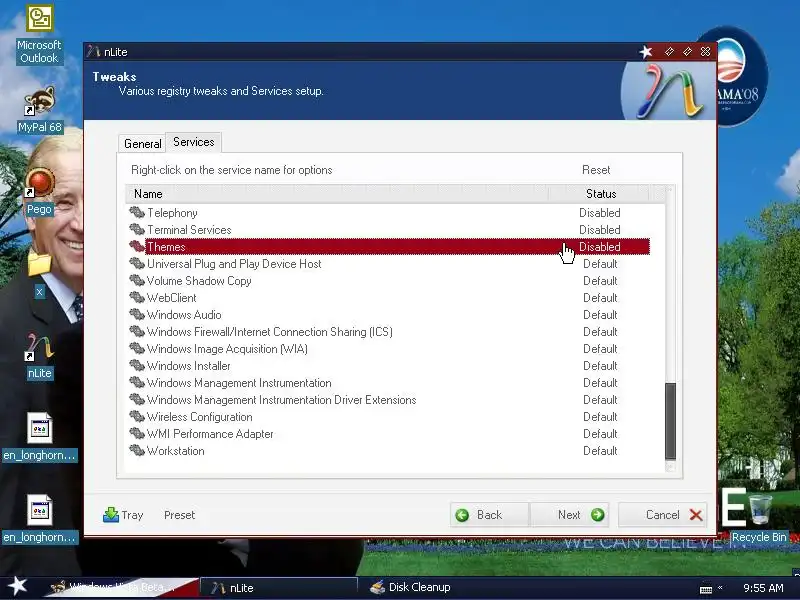Switch to Windows Vista Beta taskbar button
The image size is (800, 600).
point(120,587)
